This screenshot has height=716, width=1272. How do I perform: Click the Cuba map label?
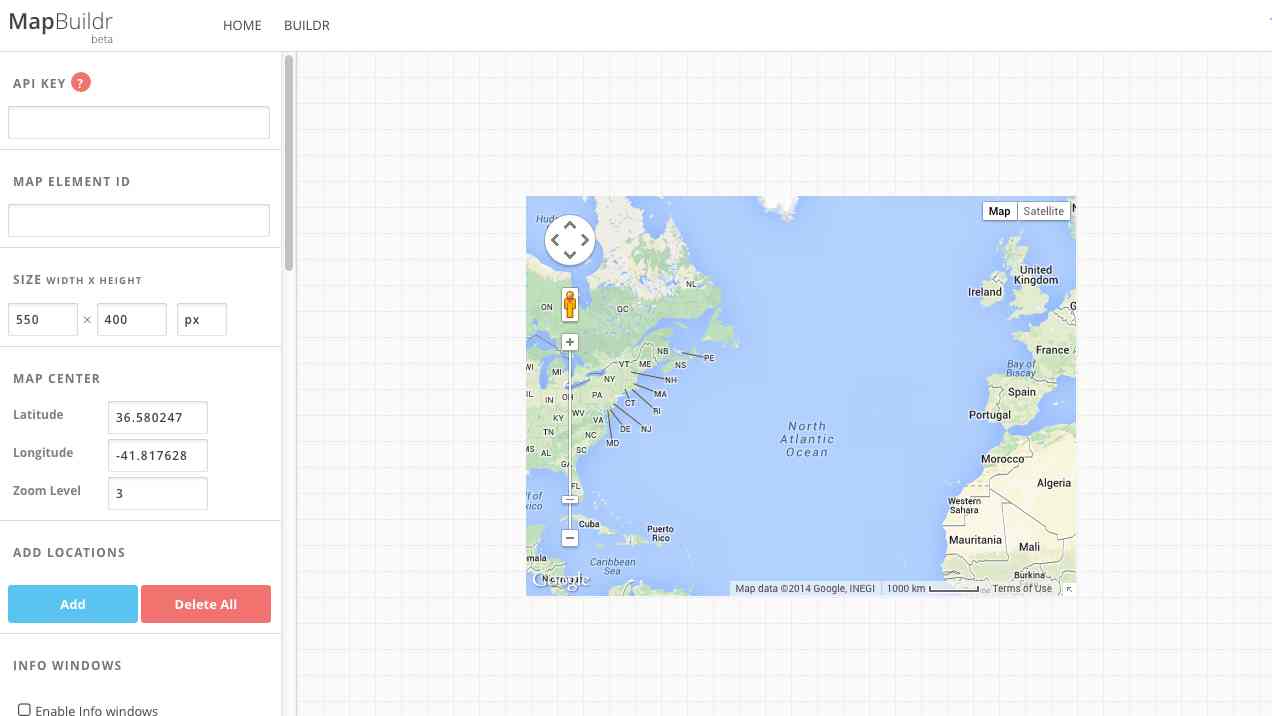tap(589, 524)
